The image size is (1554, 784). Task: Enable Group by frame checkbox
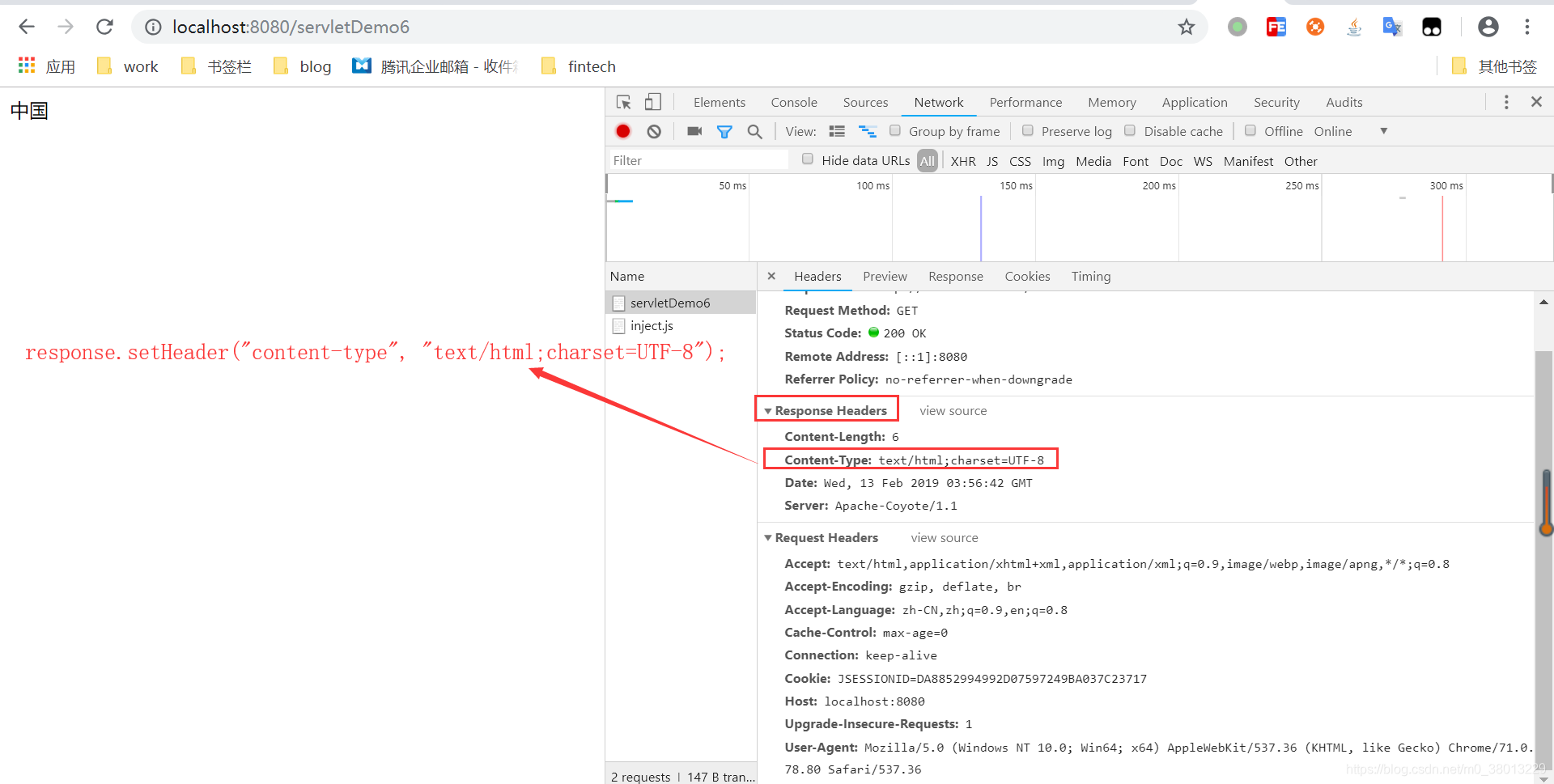pyautogui.click(x=895, y=130)
